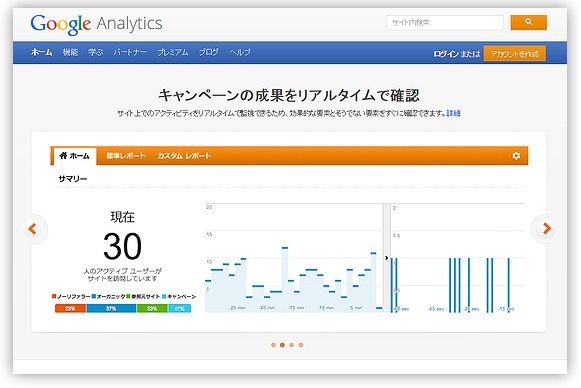This screenshot has height=388, width=581.
Task: Follow the 詳細 link under the headline
Action: (x=454, y=113)
